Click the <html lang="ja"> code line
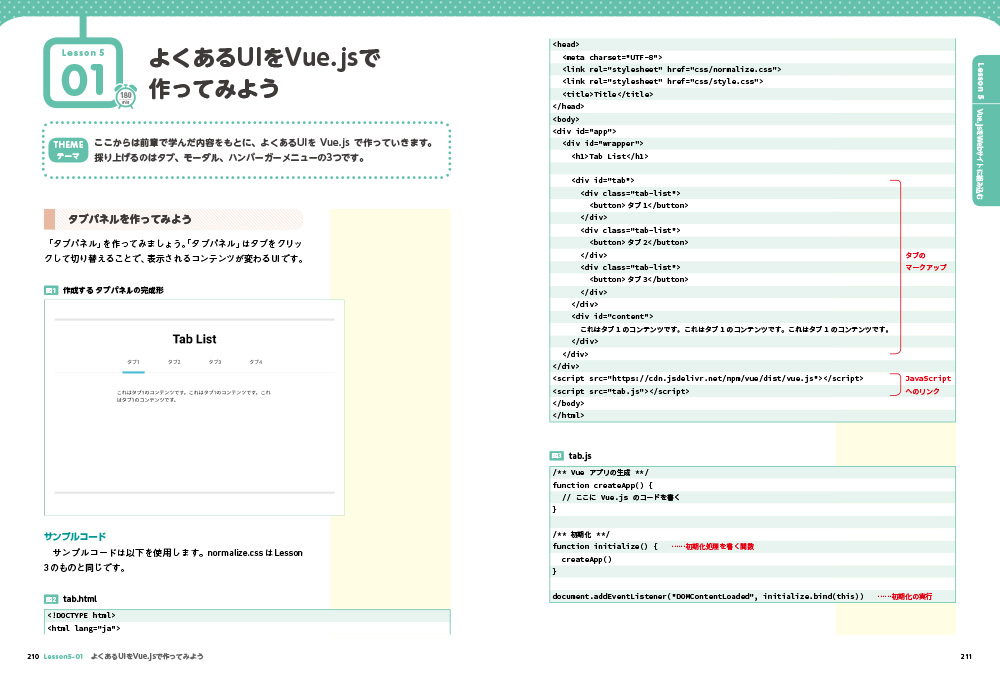This screenshot has height=679, width=1000. point(84,628)
